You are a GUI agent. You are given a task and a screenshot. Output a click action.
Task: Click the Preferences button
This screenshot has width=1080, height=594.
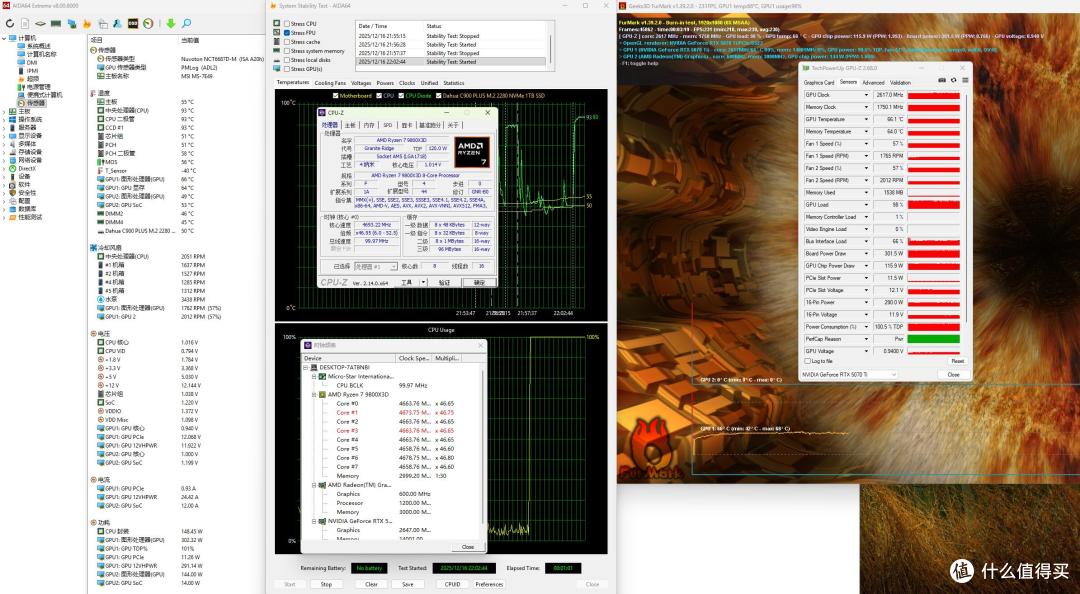pos(489,584)
